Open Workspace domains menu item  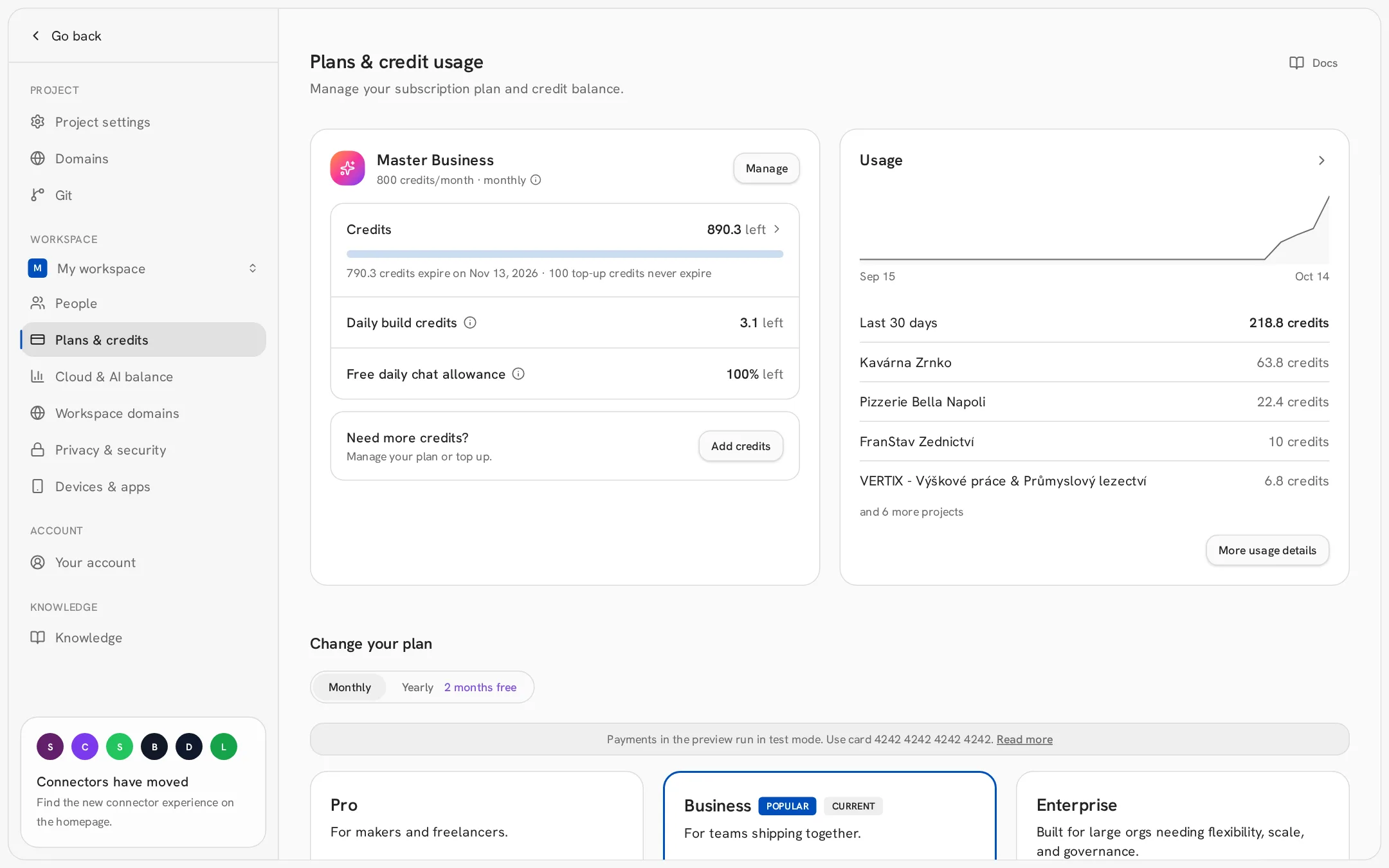coord(143,413)
